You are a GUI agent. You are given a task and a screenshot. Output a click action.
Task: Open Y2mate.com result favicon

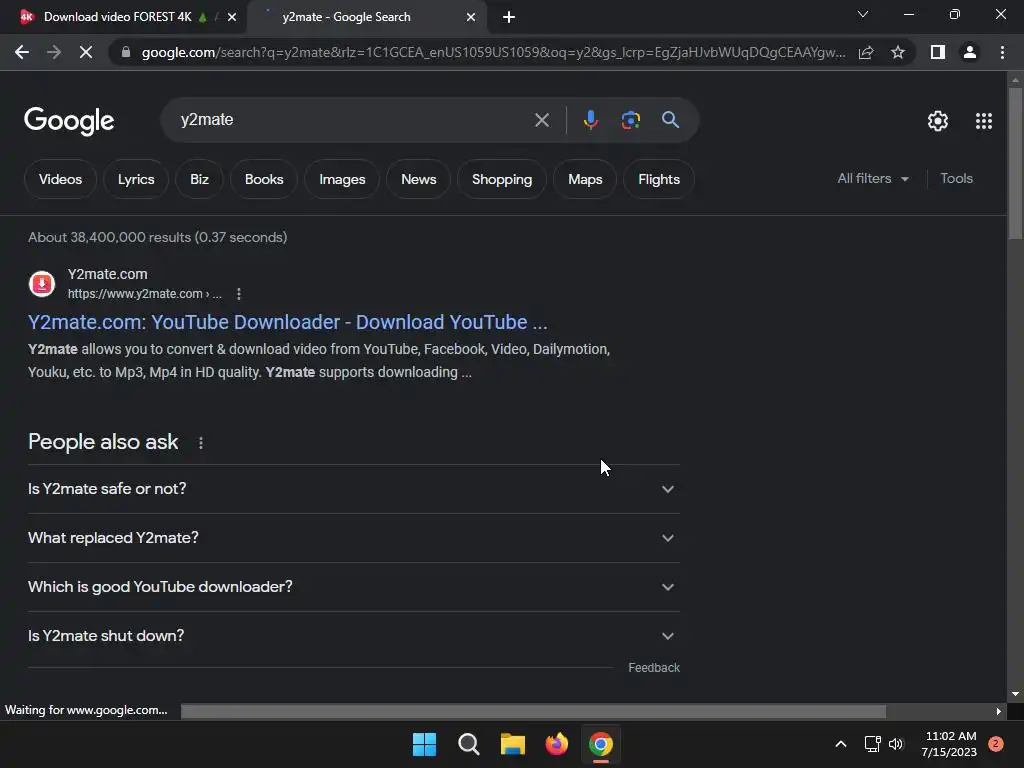tap(42, 284)
